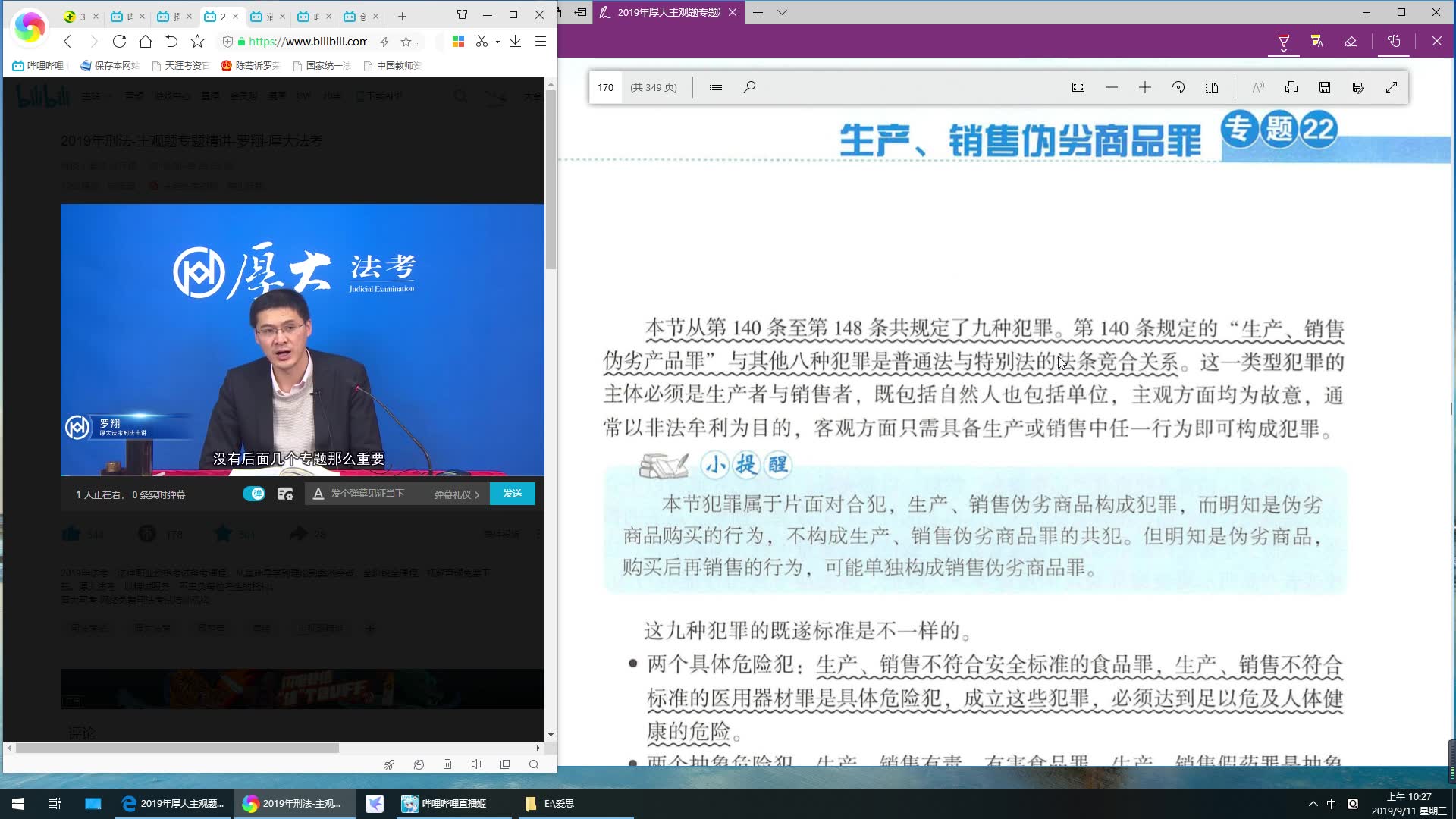Click the video player frame
Screen dimensions: 1456x819
[303, 340]
